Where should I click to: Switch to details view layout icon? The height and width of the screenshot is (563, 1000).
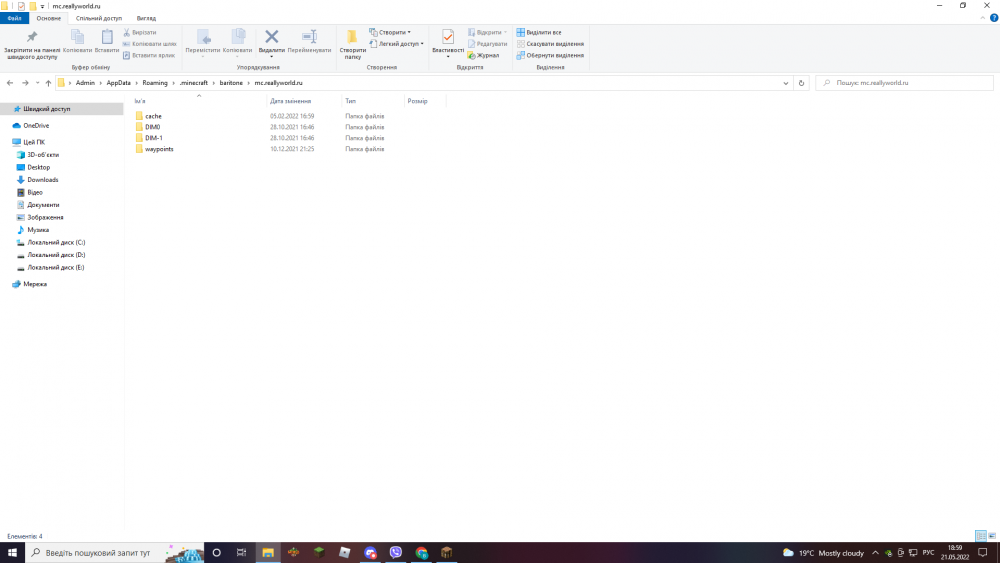pyautogui.click(x=981, y=536)
